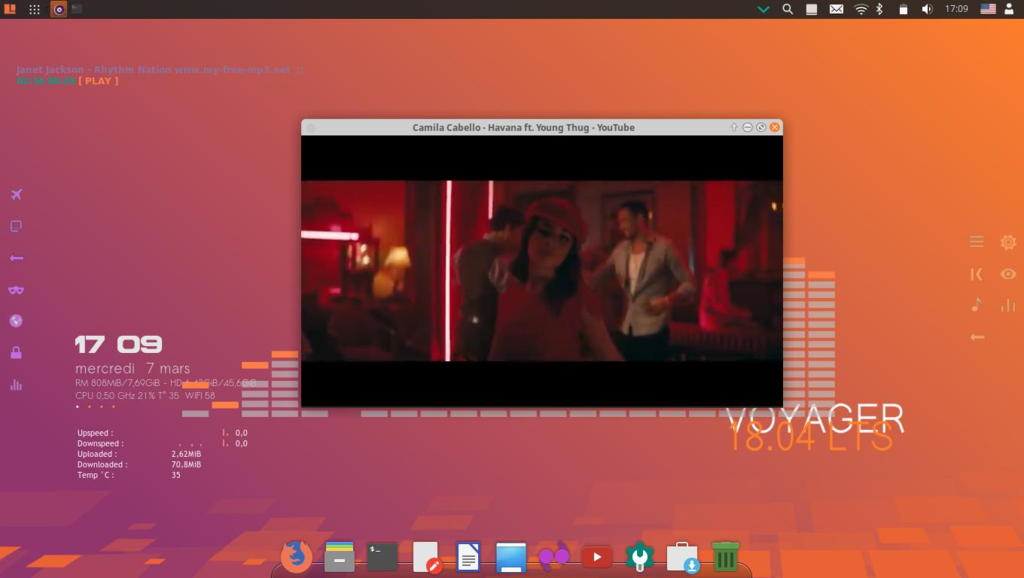Toggle the eye visibility icon on right panel

pos(1008,274)
